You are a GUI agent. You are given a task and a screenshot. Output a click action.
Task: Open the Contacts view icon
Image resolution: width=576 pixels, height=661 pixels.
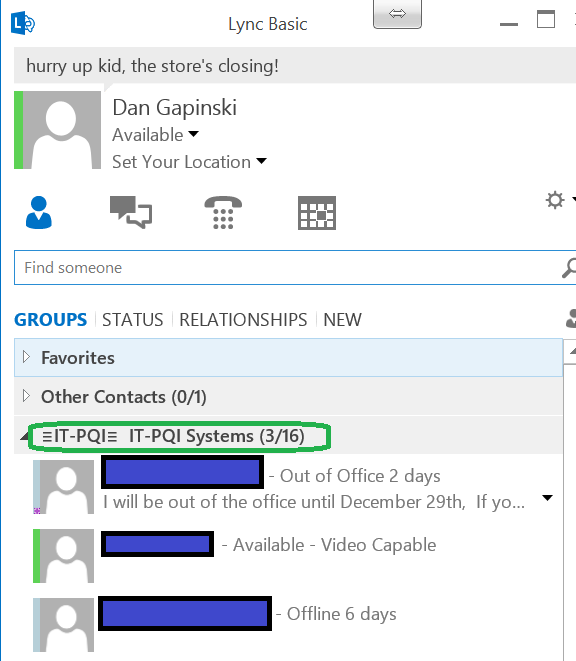pyautogui.click(x=39, y=212)
